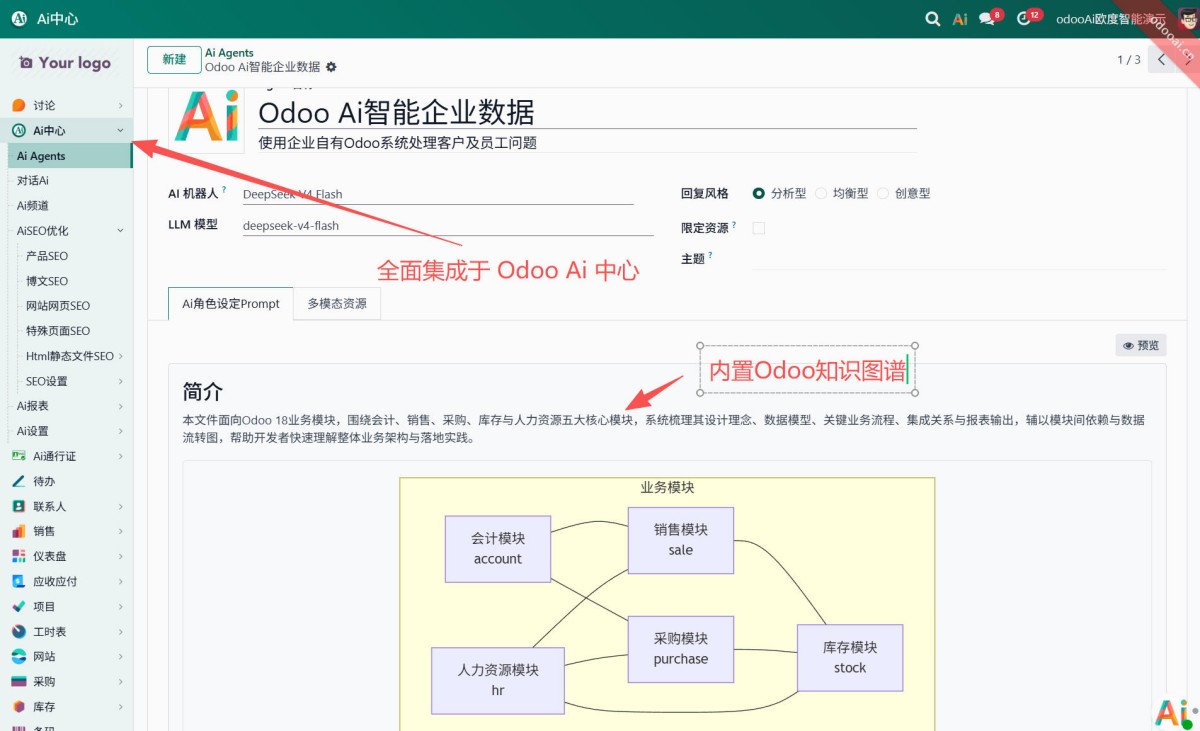Click the LLM 模型 deepseek-v4-flash field
The width and height of the screenshot is (1200, 731).
[448, 226]
